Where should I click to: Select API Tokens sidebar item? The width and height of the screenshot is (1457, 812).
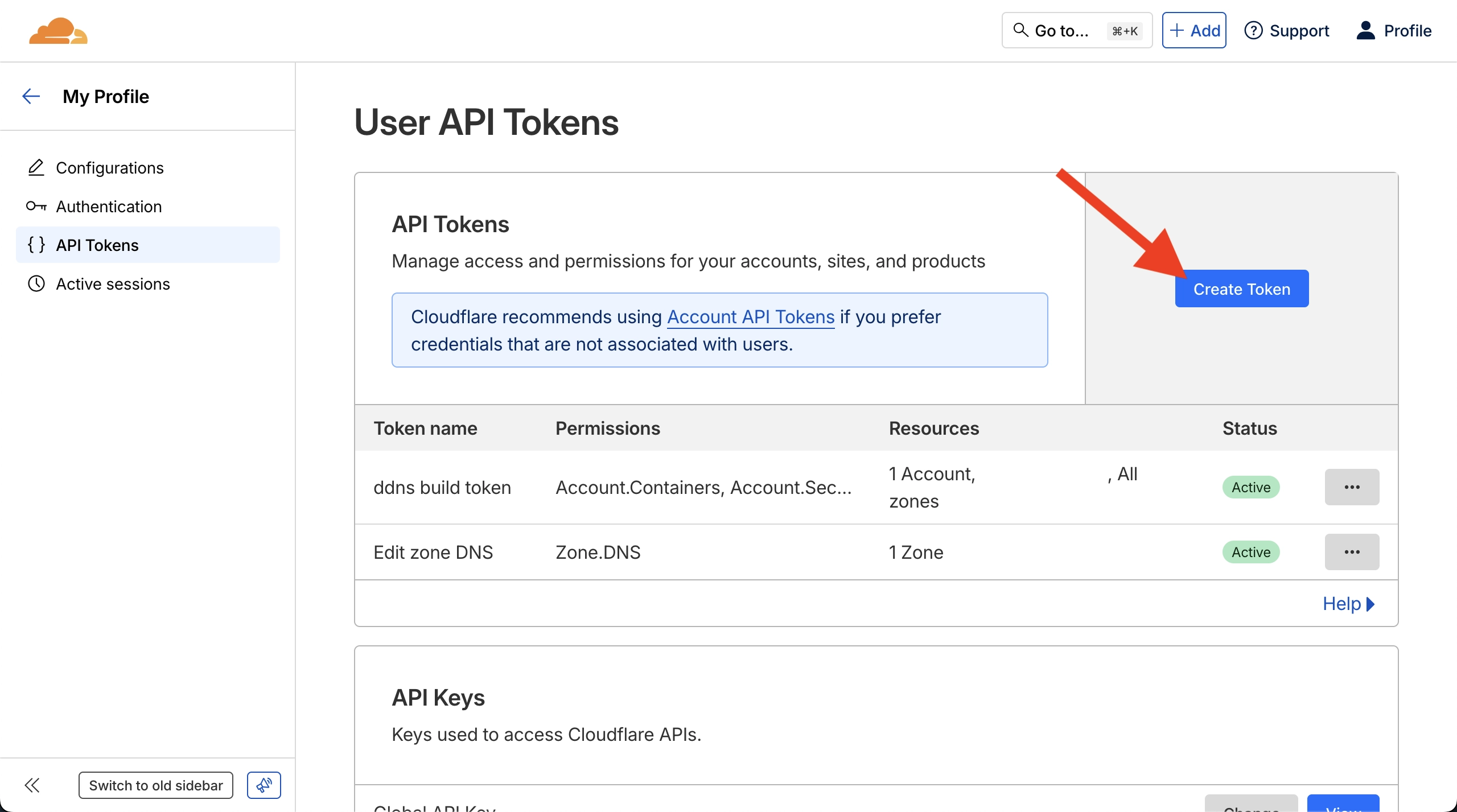[x=97, y=245]
